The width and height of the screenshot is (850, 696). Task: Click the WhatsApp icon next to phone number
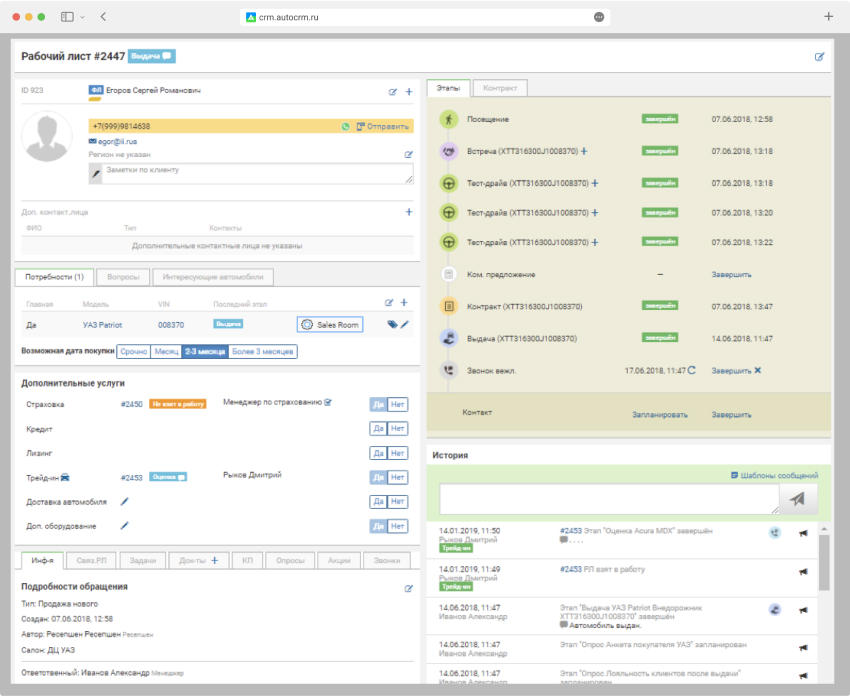(x=346, y=127)
